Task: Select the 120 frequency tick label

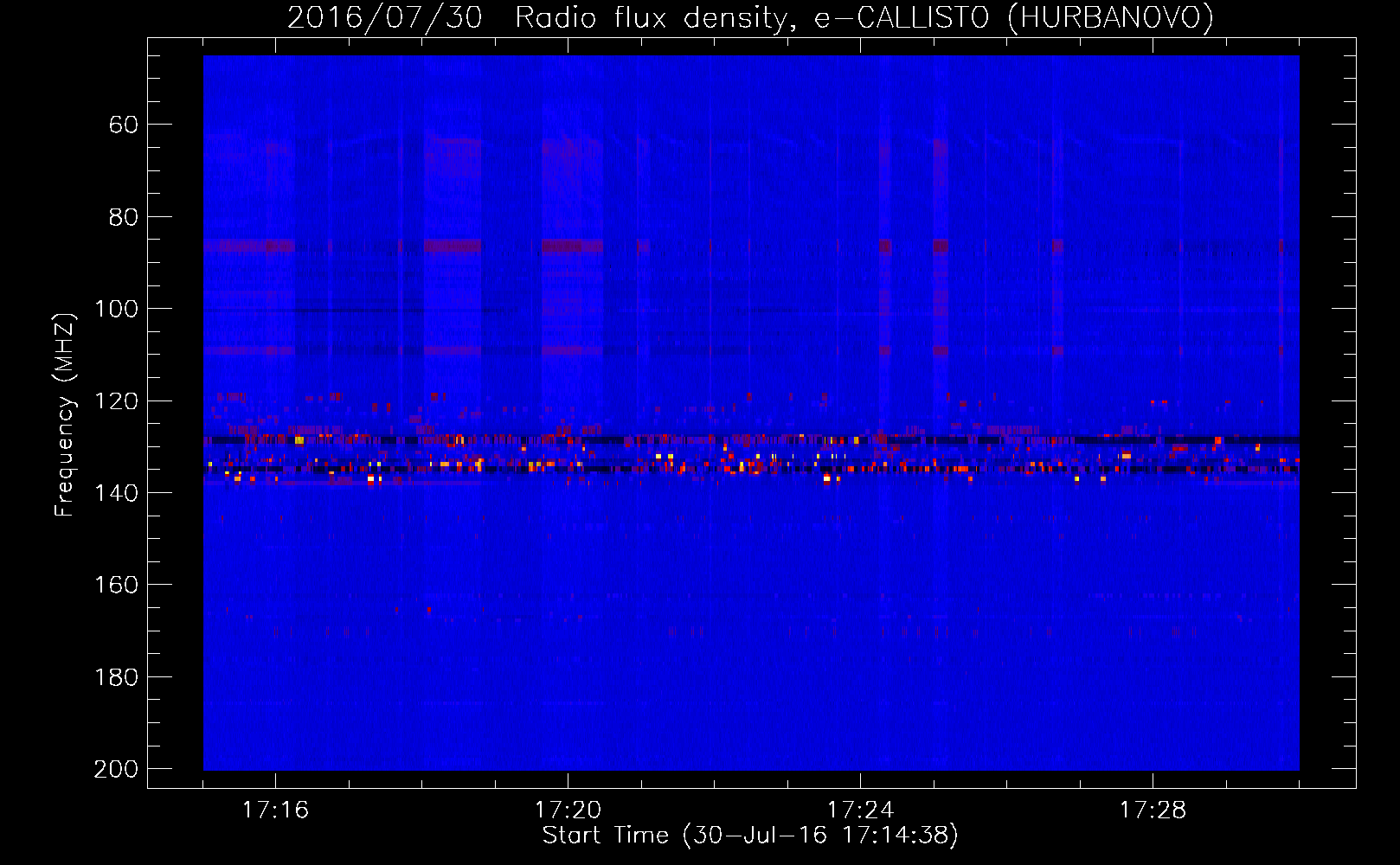Action: tap(117, 401)
